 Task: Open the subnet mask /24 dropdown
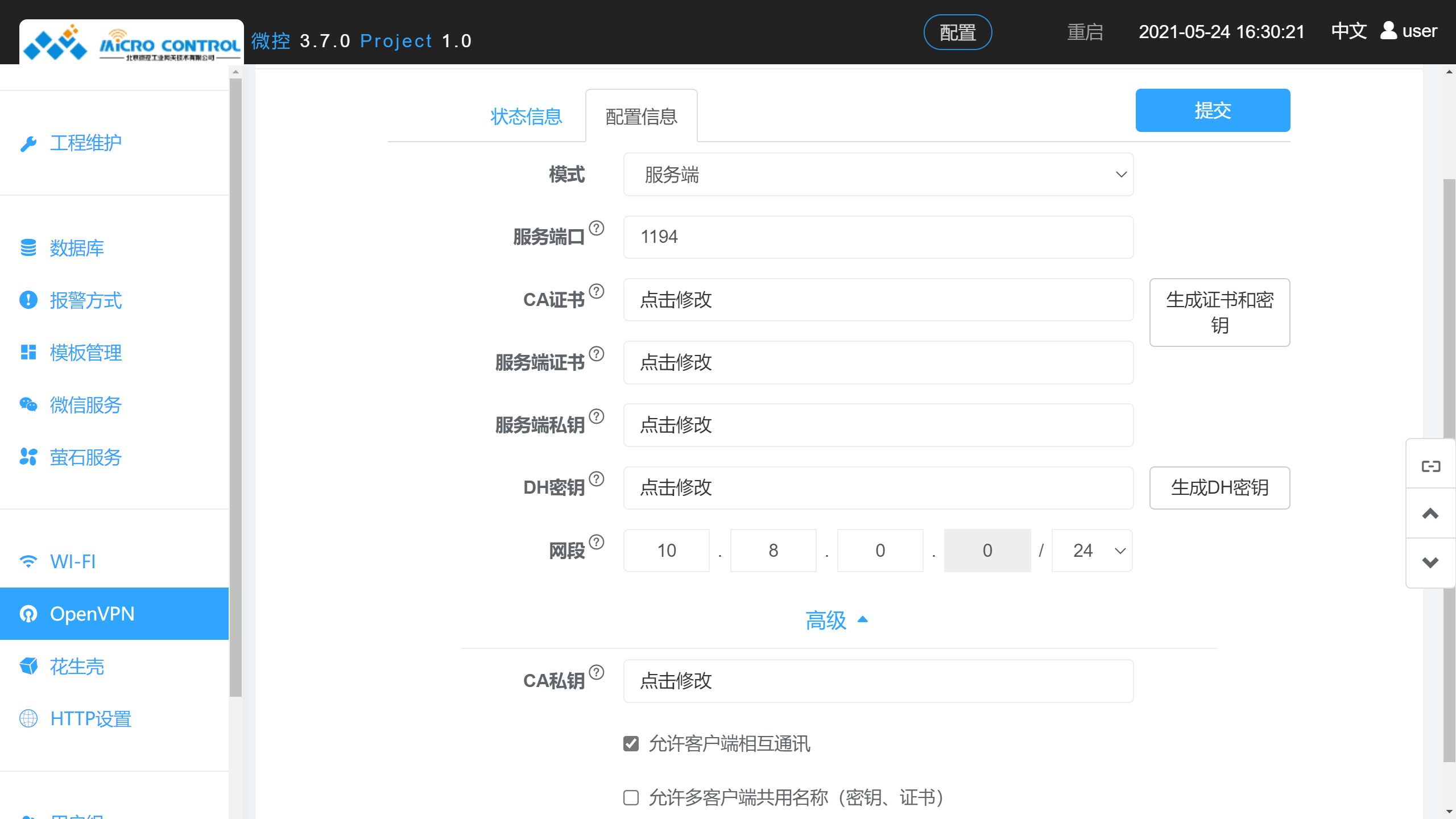1091,550
